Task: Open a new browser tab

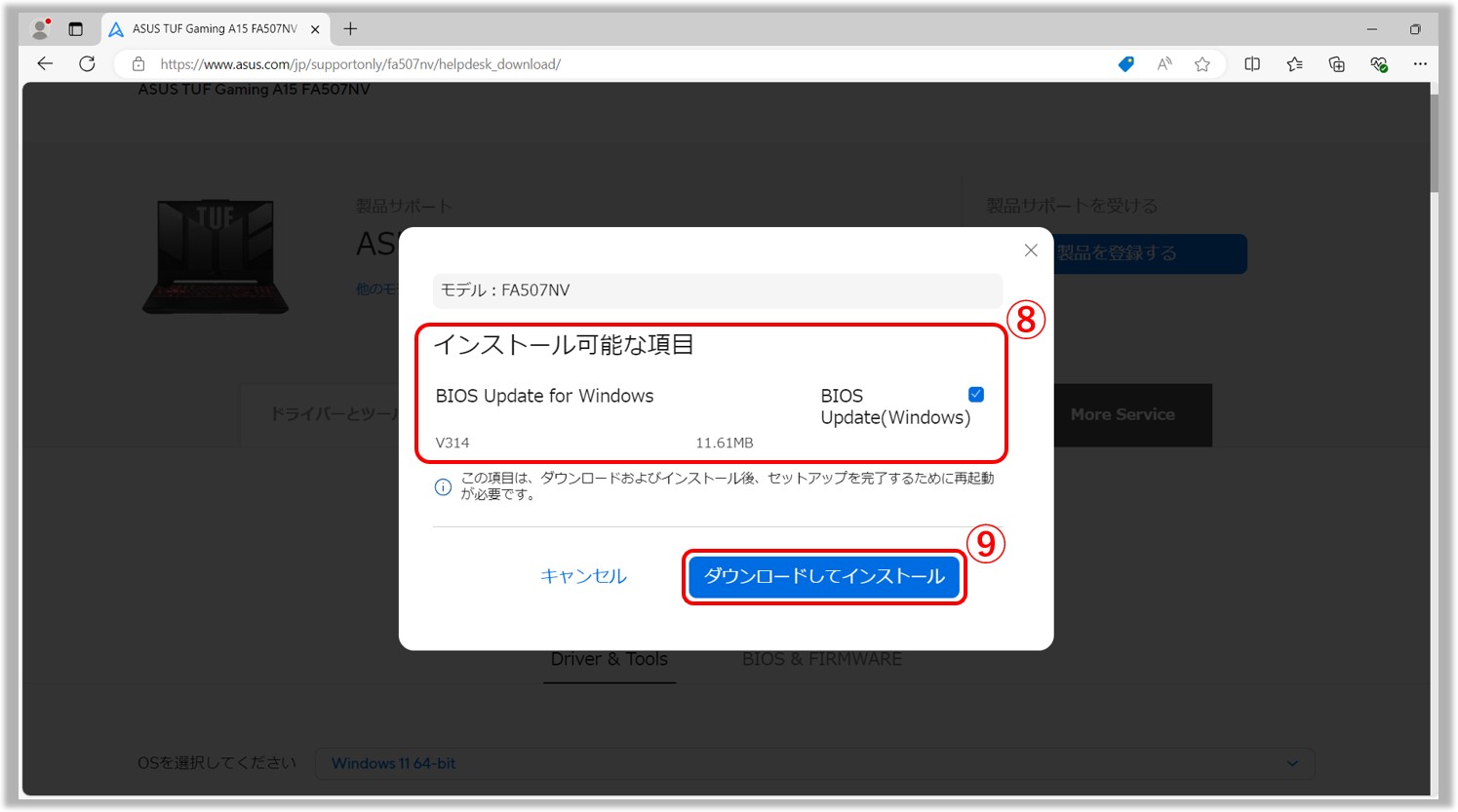Action: click(x=350, y=29)
